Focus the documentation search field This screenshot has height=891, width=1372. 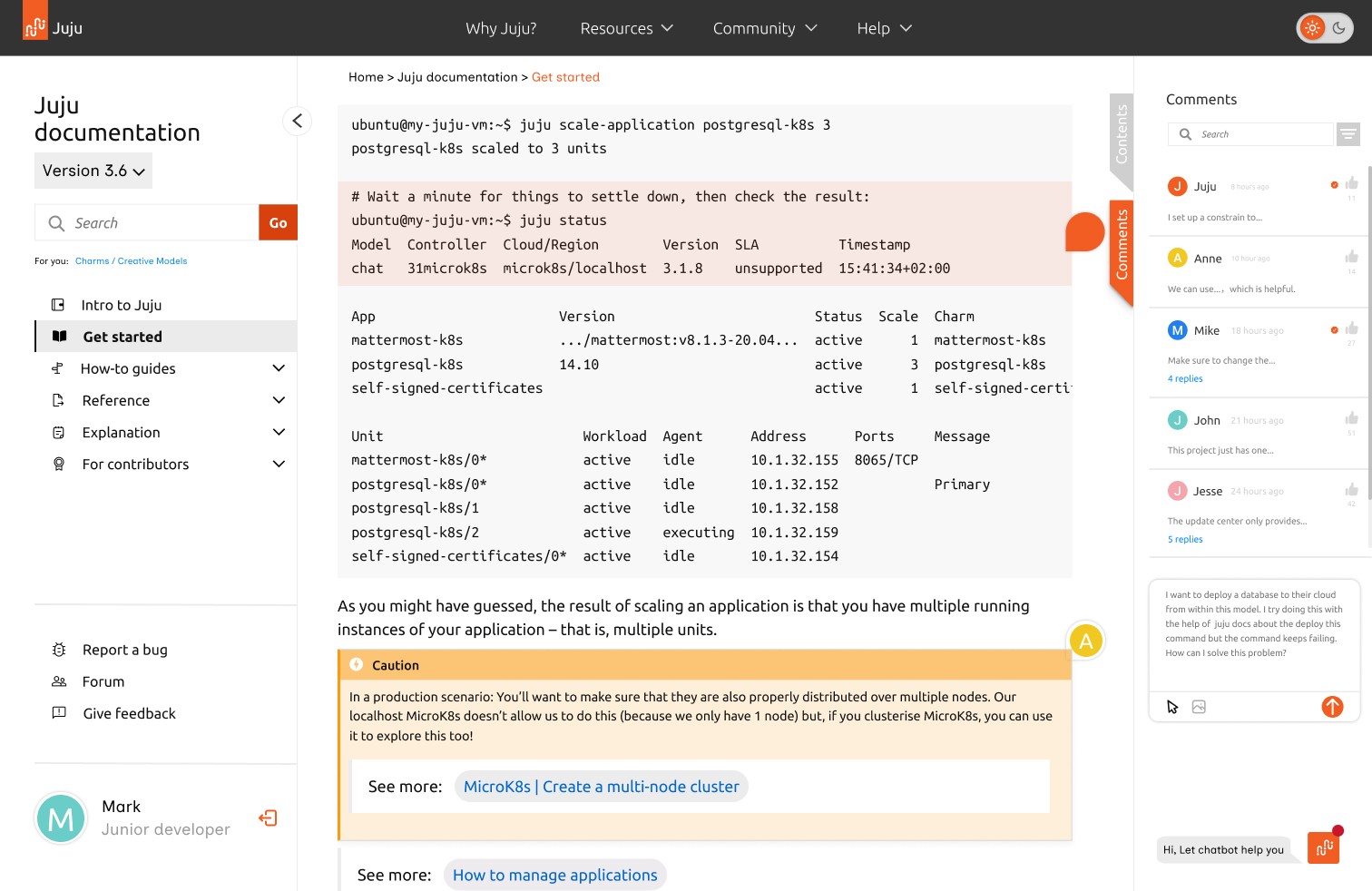[x=147, y=222]
